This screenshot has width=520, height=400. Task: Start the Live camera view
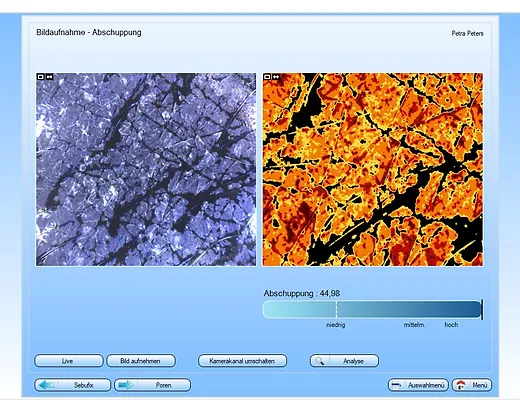pyautogui.click(x=69, y=361)
